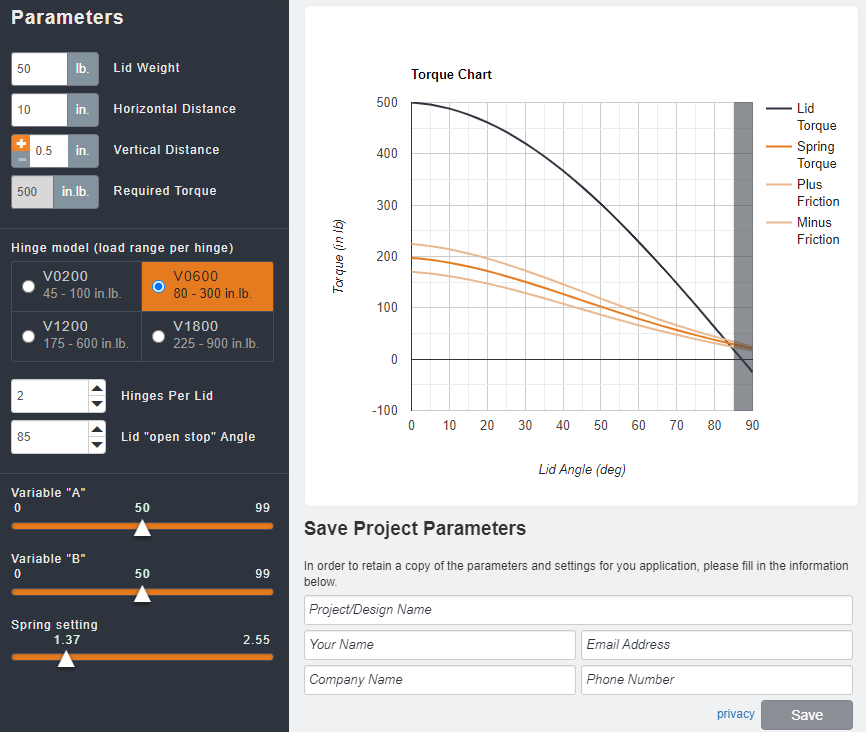Click the Lid Angle (deg) axis label

click(x=582, y=470)
